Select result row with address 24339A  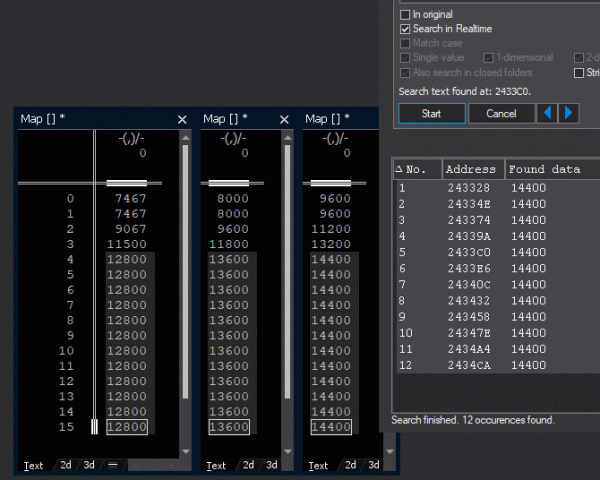click(x=497, y=236)
